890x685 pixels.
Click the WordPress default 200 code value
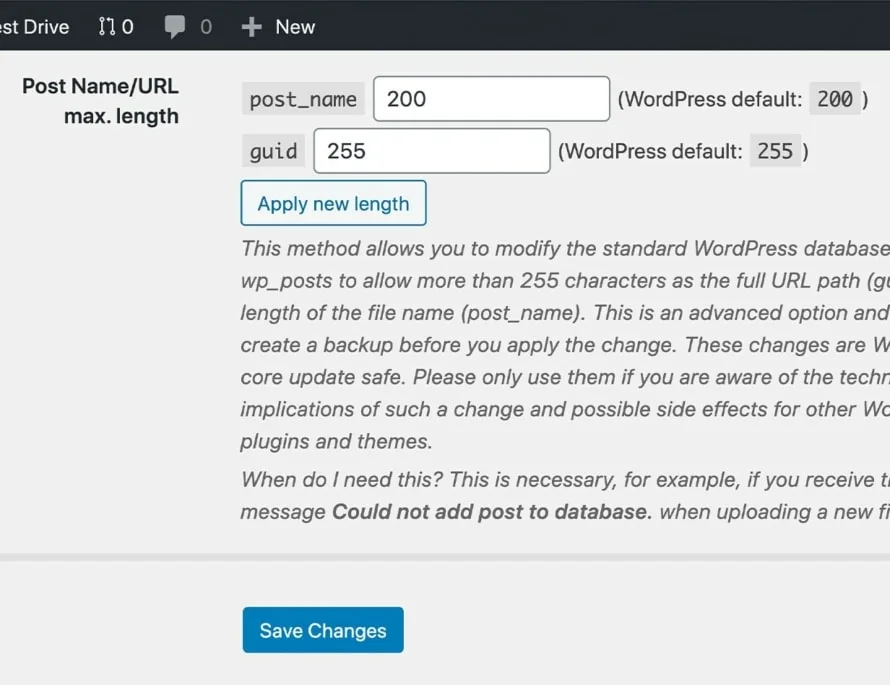(x=835, y=99)
